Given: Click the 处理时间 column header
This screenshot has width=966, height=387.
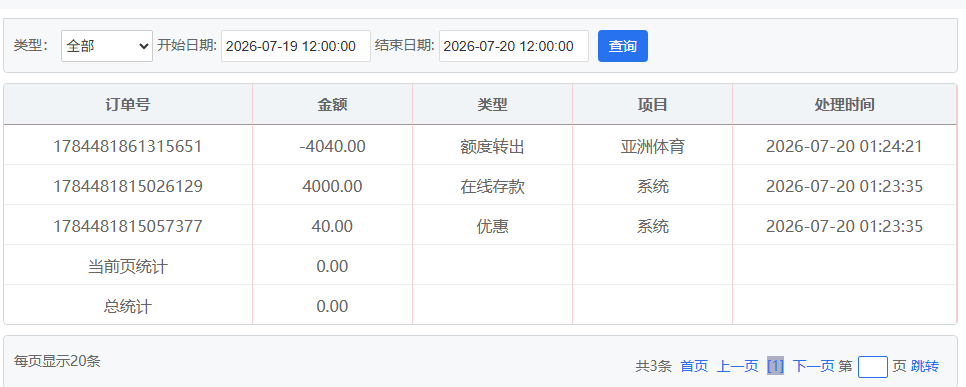Looking at the screenshot, I should click(845, 105).
